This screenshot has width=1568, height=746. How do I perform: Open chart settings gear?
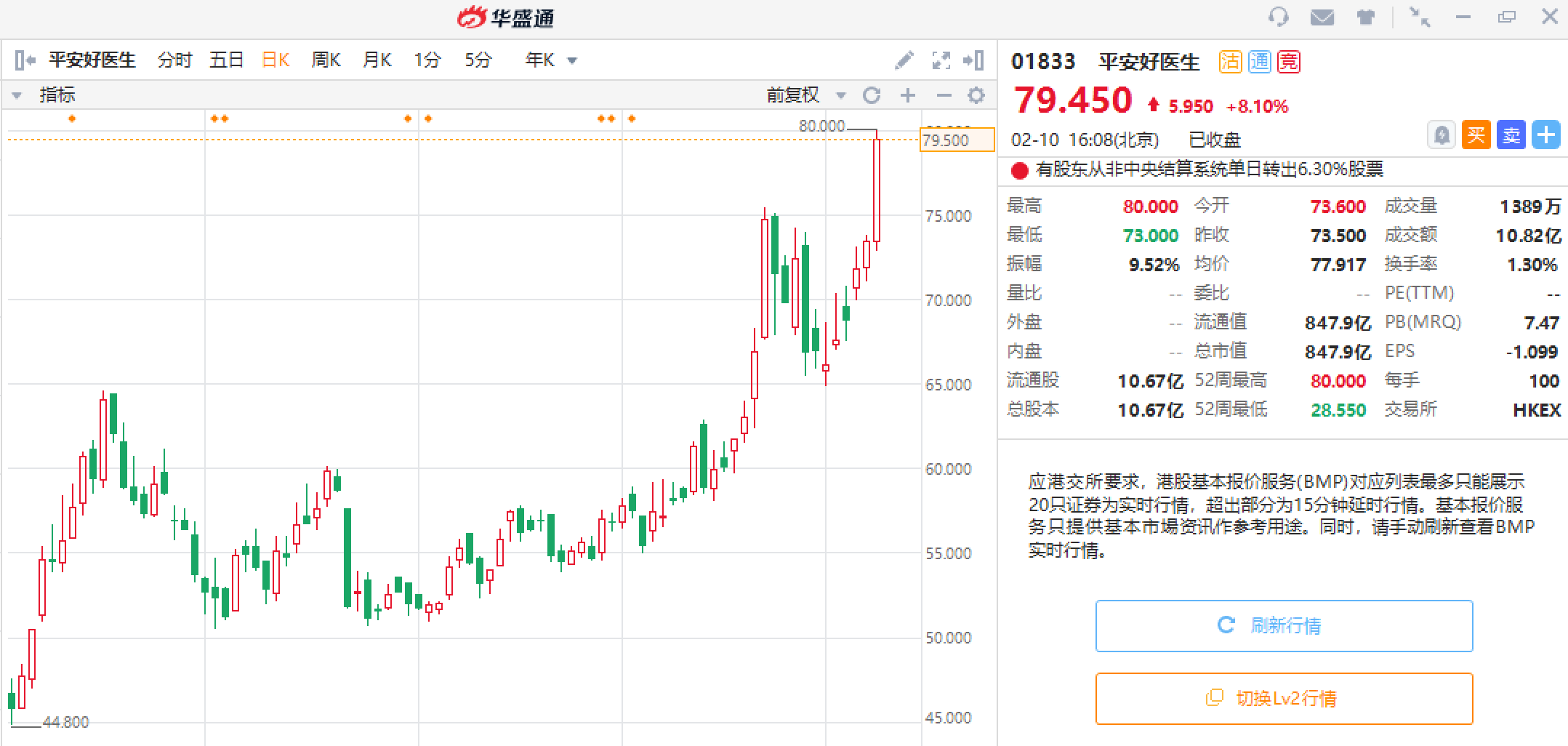click(976, 95)
